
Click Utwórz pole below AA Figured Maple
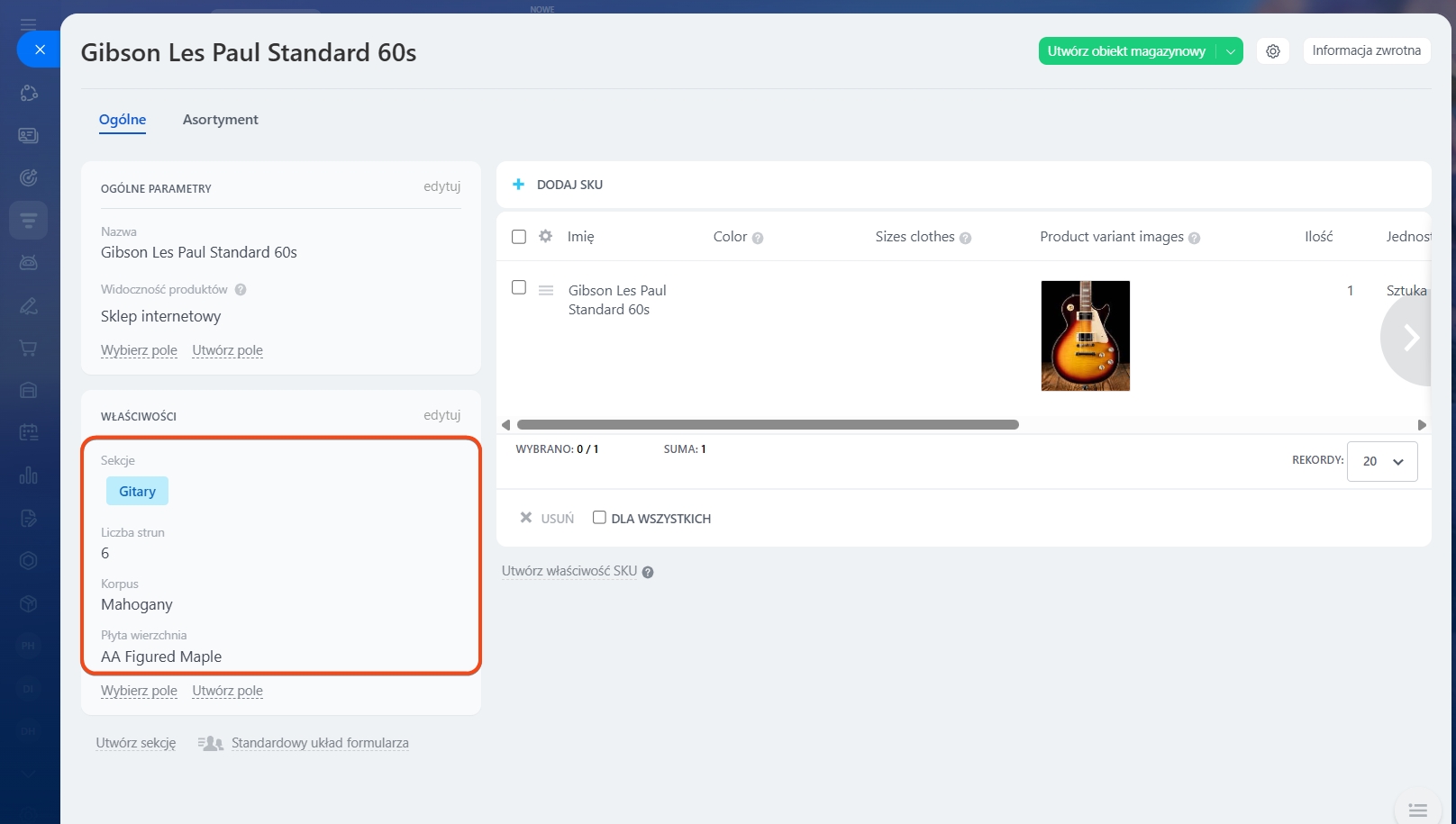point(227,691)
